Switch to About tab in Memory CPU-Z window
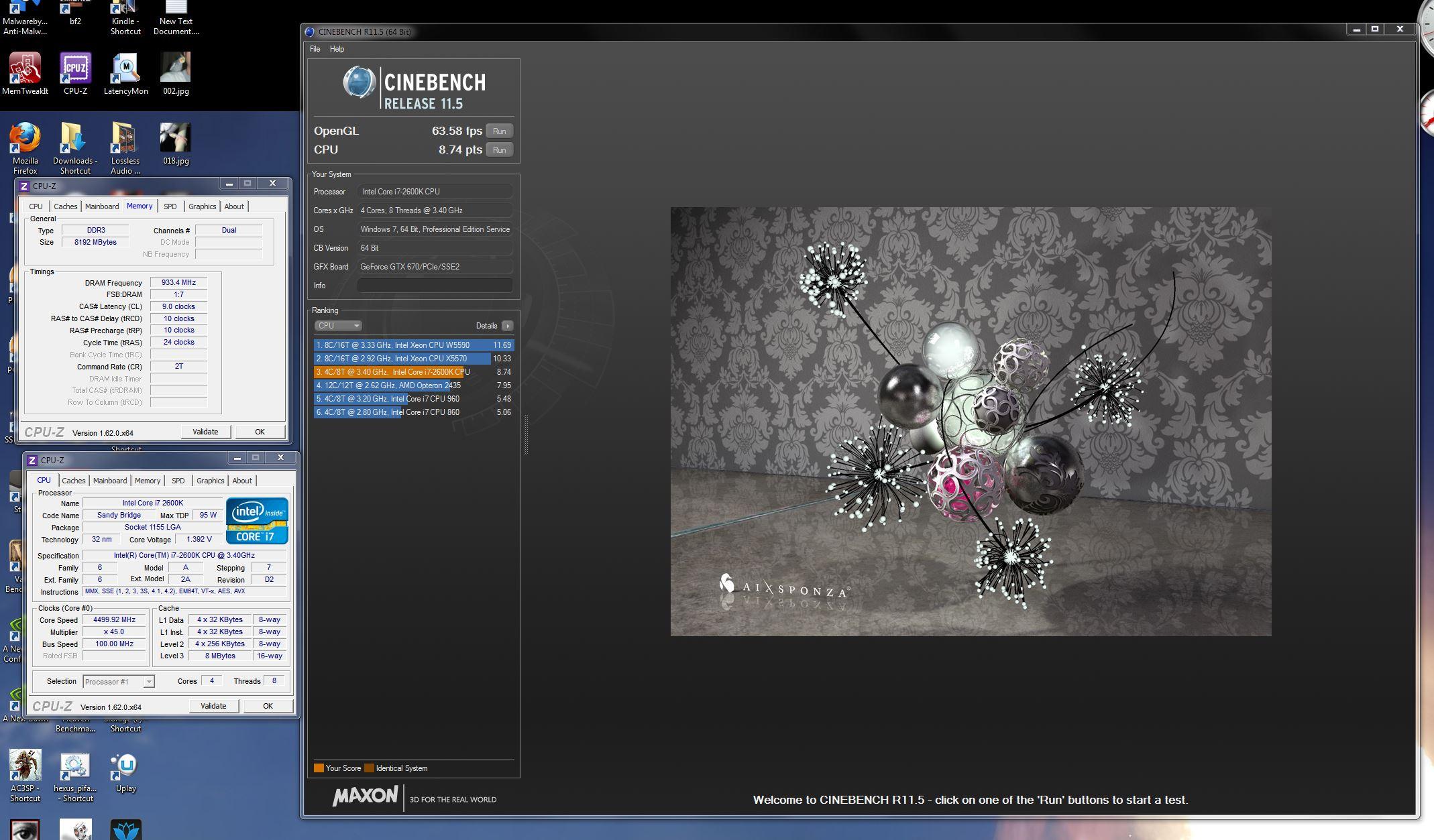 234,206
